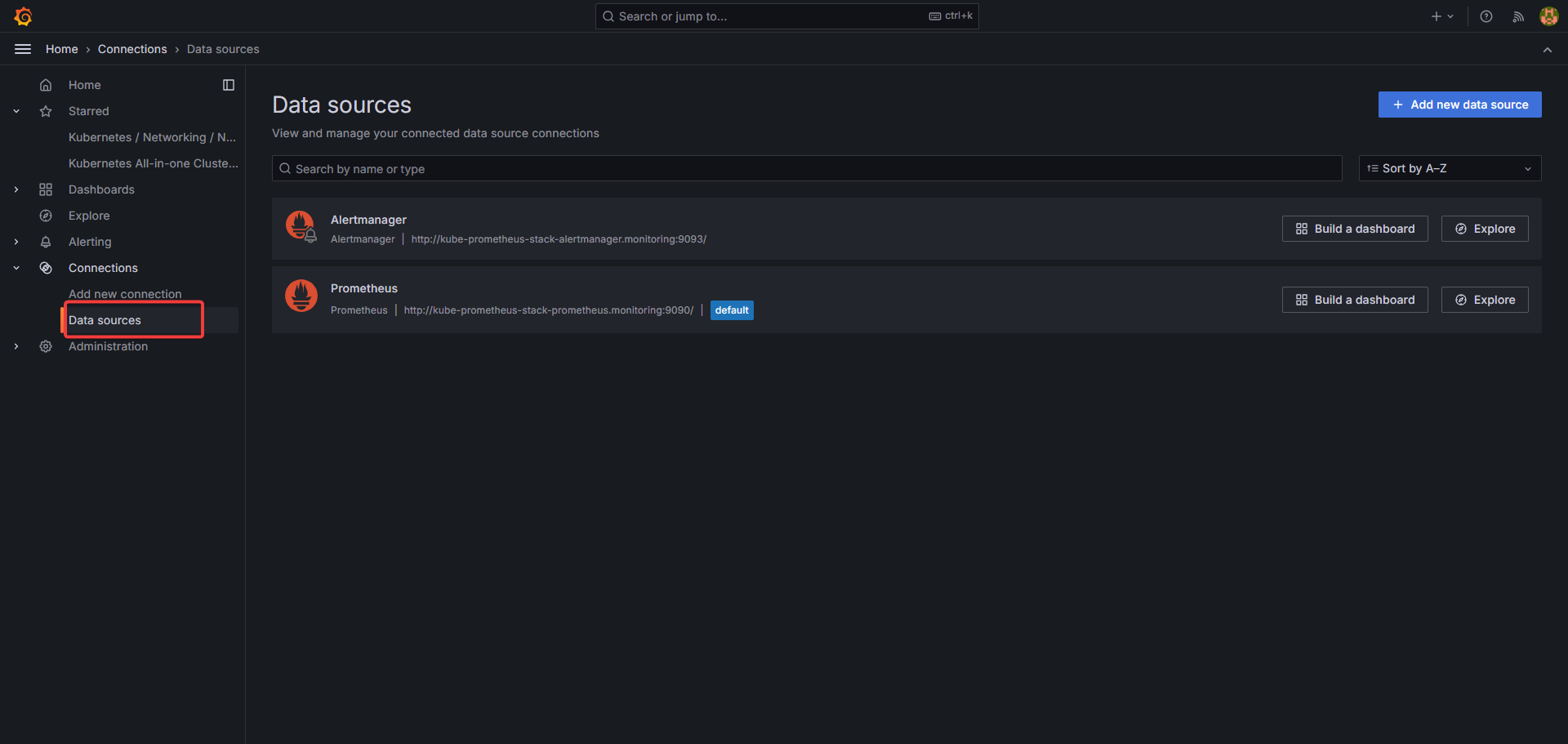Open the Sort by A–Z dropdown
This screenshot has width=1568, height=744.
point(1450,168)
